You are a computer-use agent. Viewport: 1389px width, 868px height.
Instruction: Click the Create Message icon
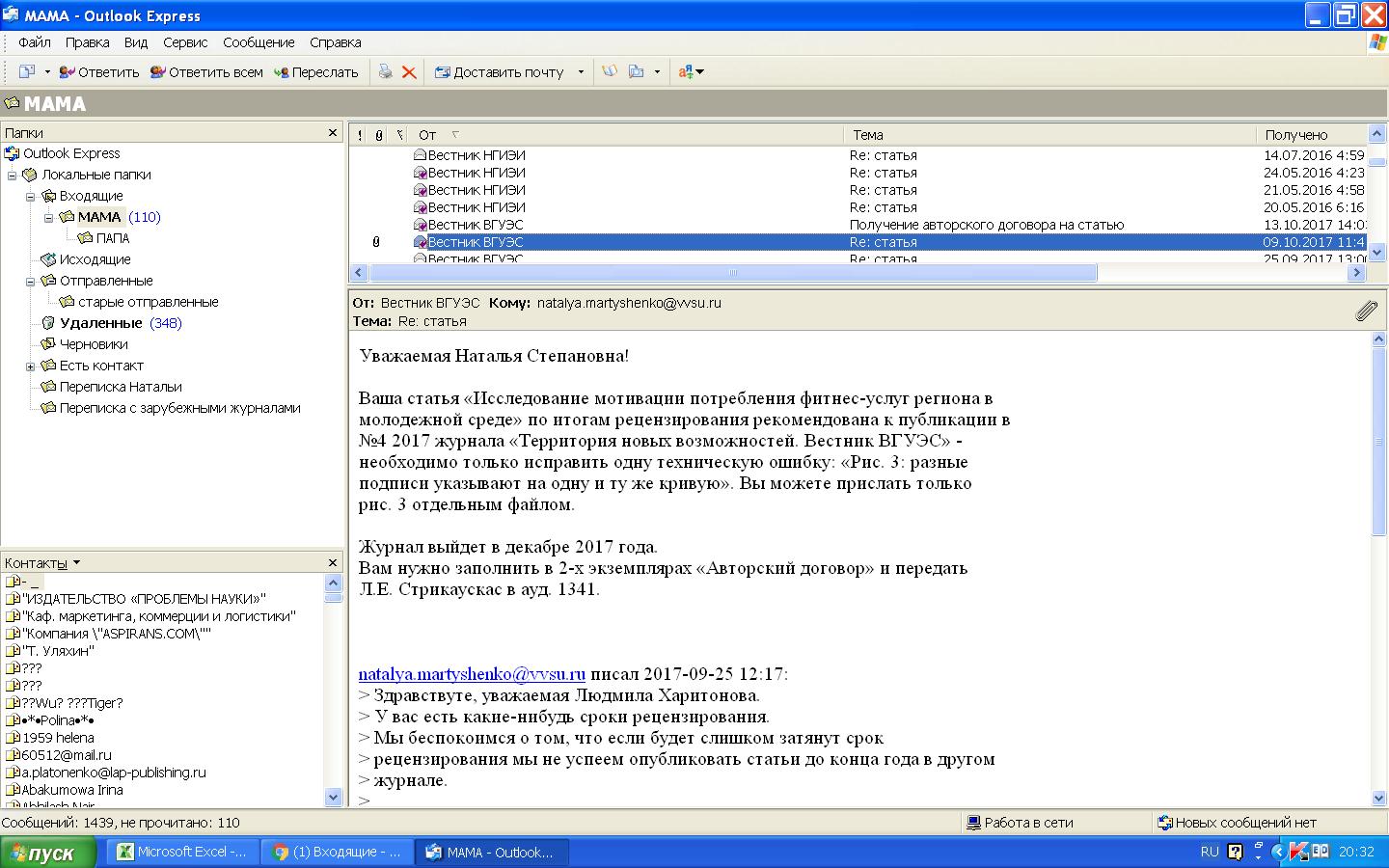[26, 71]
